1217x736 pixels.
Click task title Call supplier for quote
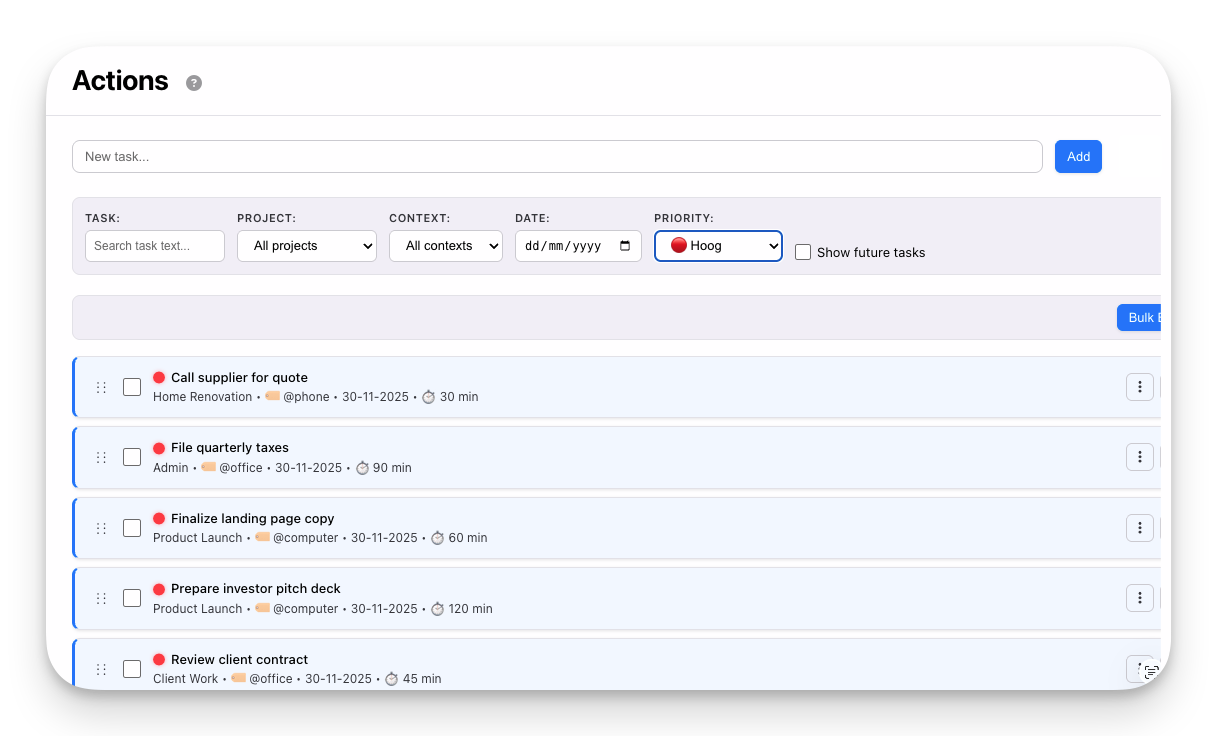coord(239,378)
